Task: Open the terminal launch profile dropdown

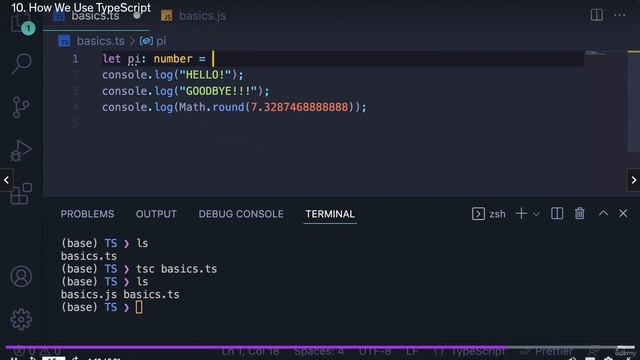Action: (x=536, y=214)
